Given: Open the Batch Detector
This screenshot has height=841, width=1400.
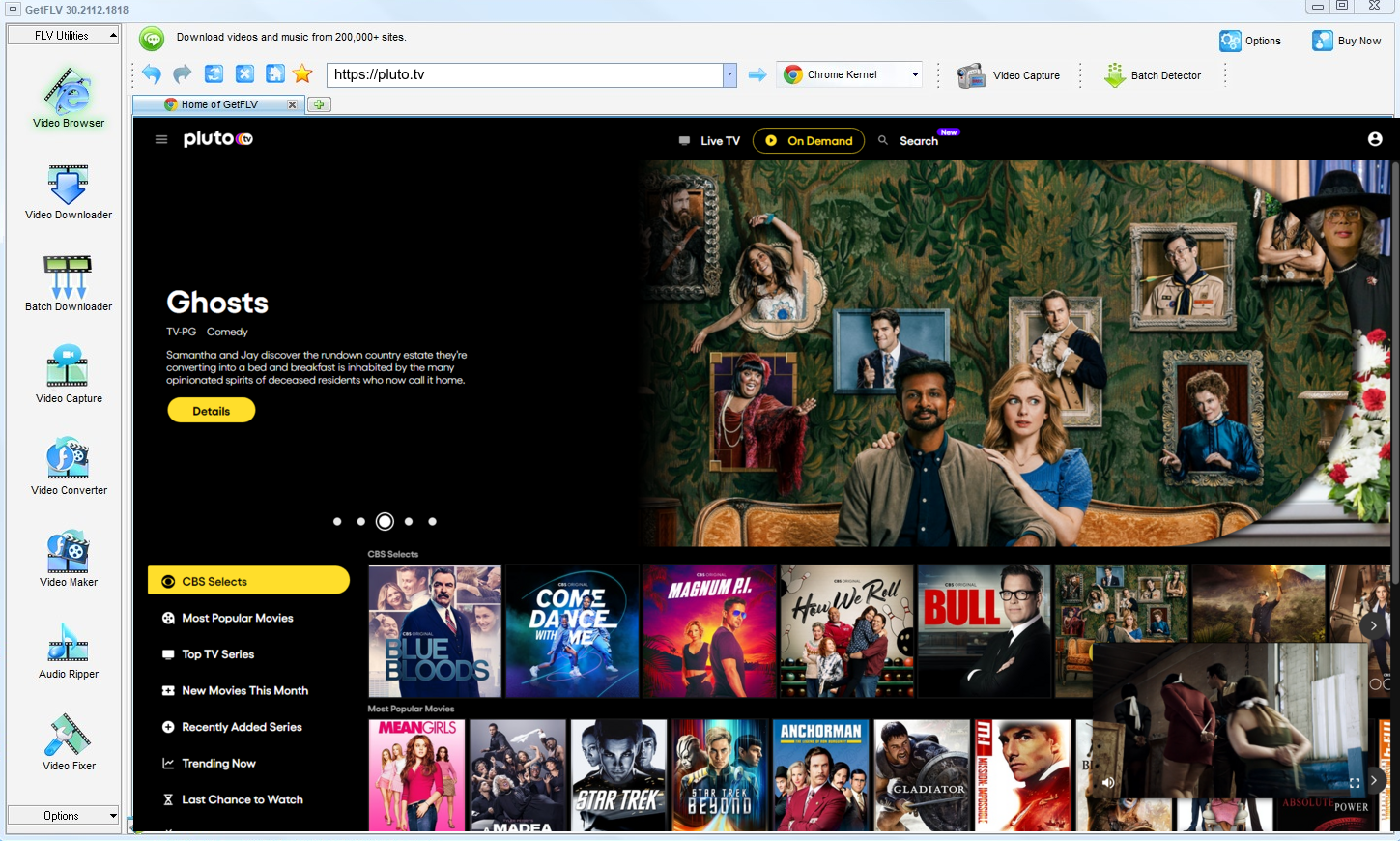Looking at the screenshot, I should click(1153, 75).
